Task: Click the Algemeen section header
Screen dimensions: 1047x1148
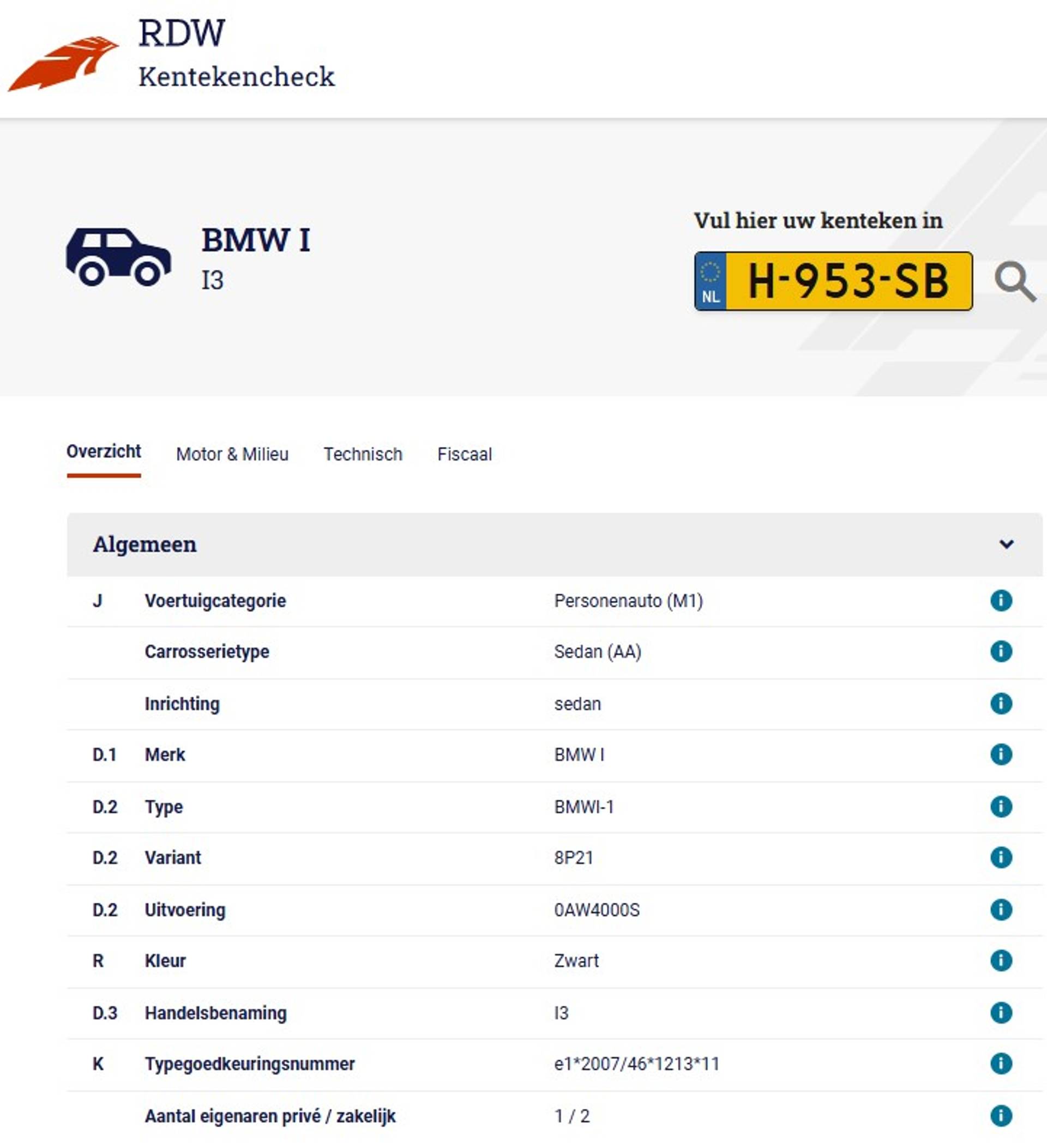Action: (554, 545)
